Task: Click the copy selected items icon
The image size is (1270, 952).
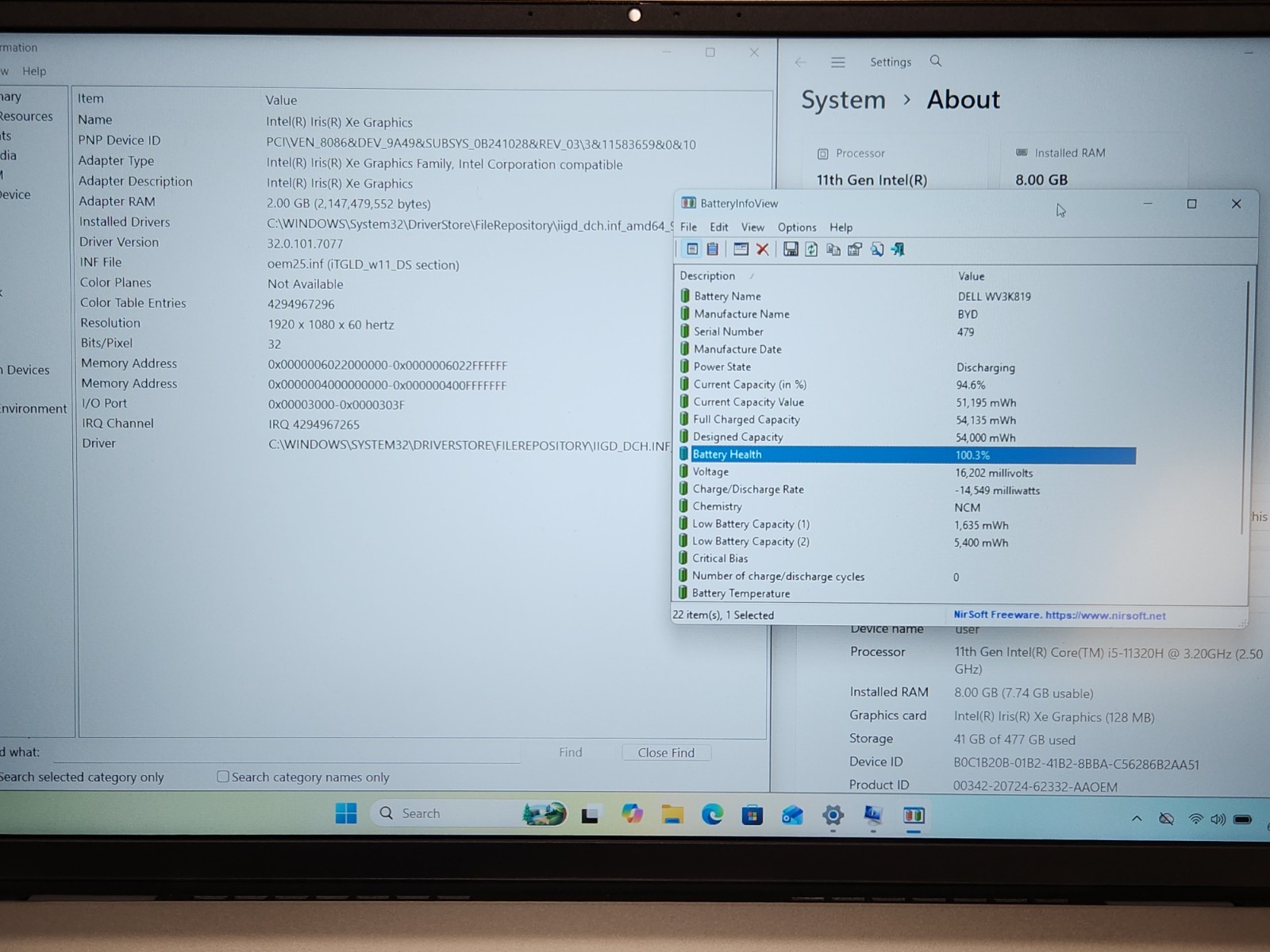Action: tap(833, 249)
